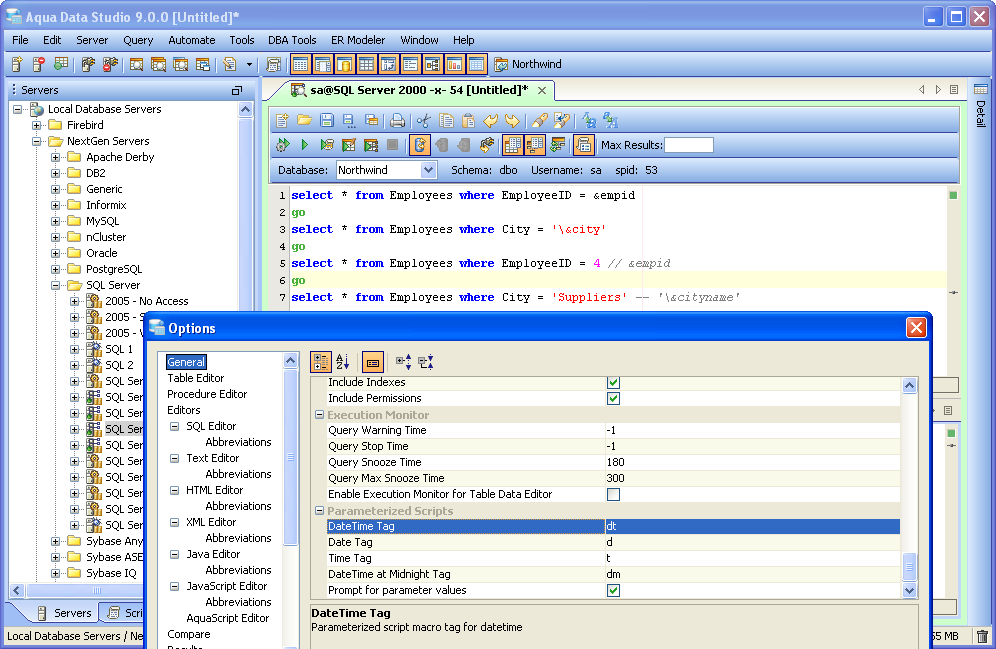The image size is (996, 649).
Task: Toggle the first orange panel view button
Action: click(x=300, y=64)
